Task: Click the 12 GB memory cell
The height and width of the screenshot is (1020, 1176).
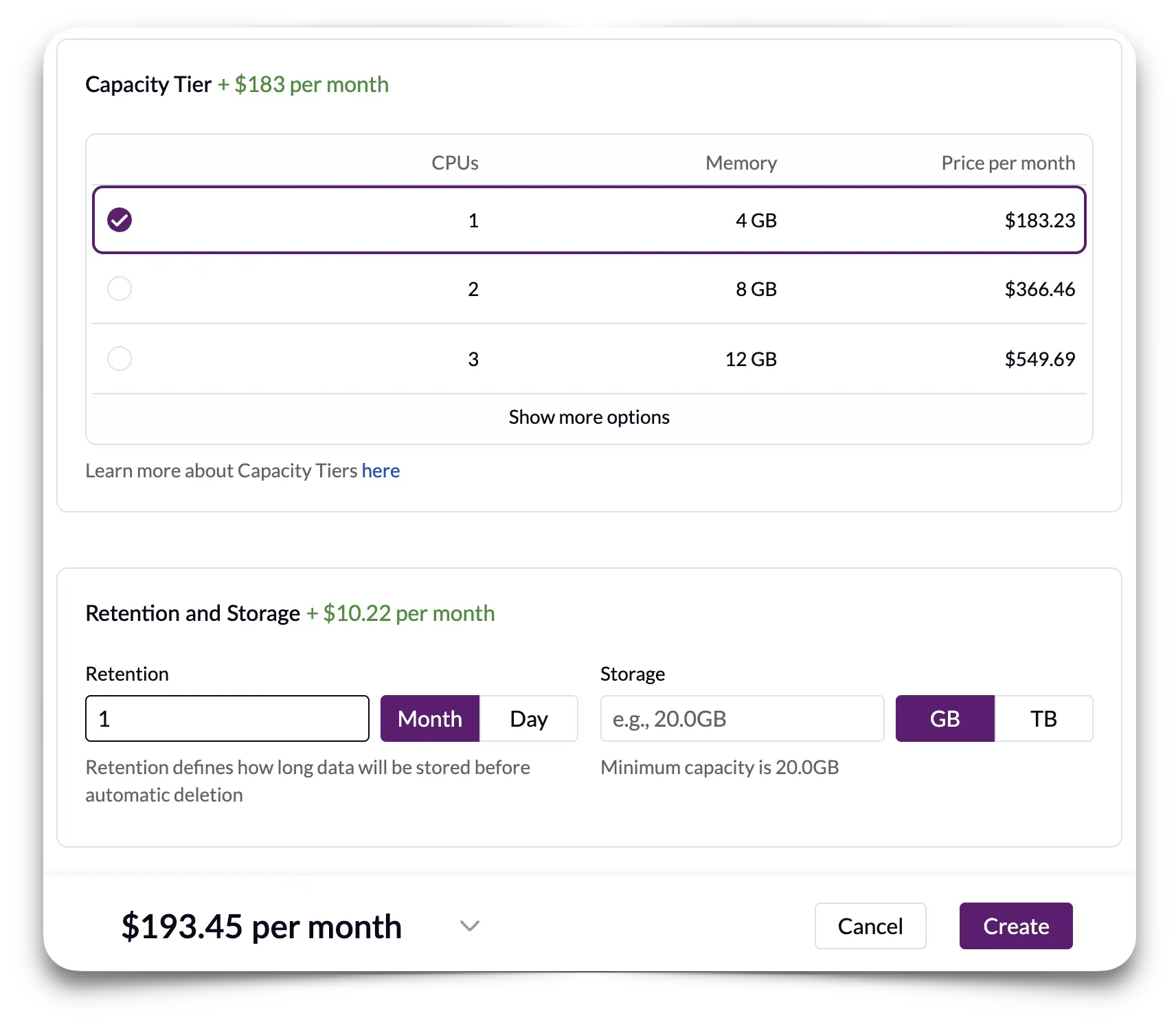Action: (x=751, y=359)
